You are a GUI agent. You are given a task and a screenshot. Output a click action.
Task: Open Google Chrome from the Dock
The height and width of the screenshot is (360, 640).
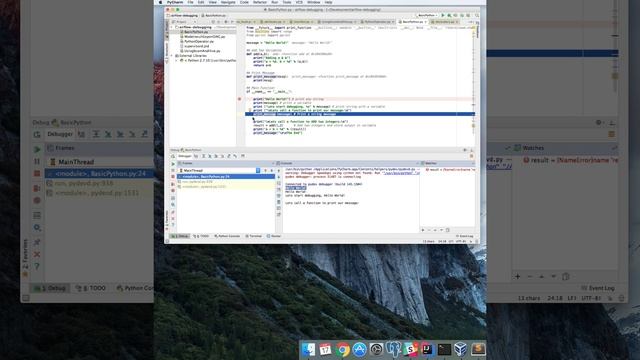point(343,349)
